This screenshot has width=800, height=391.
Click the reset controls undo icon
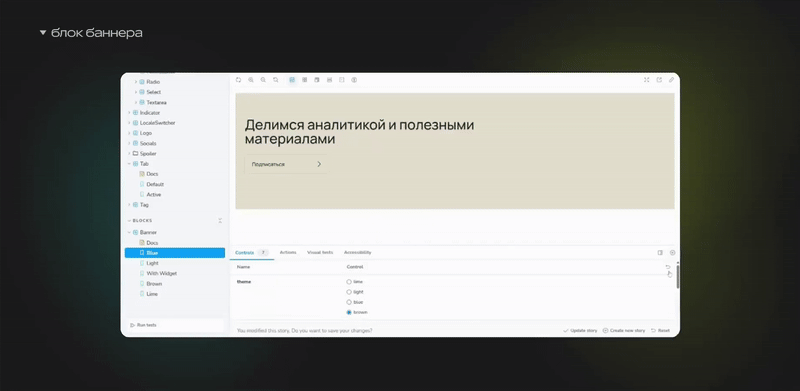tap(668, 267)
